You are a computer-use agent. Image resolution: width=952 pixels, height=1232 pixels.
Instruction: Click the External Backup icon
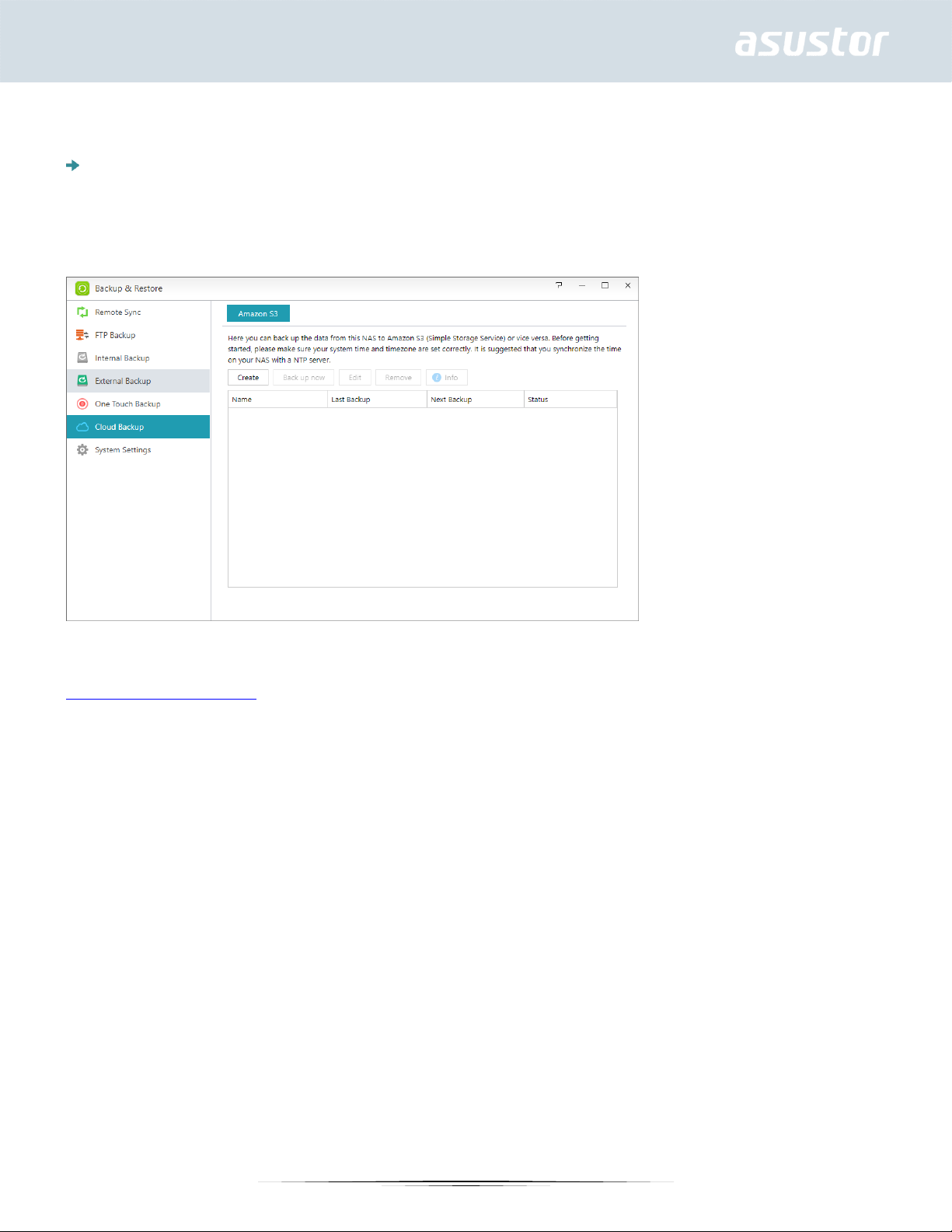pyautogui.click(x=82, y=381)
